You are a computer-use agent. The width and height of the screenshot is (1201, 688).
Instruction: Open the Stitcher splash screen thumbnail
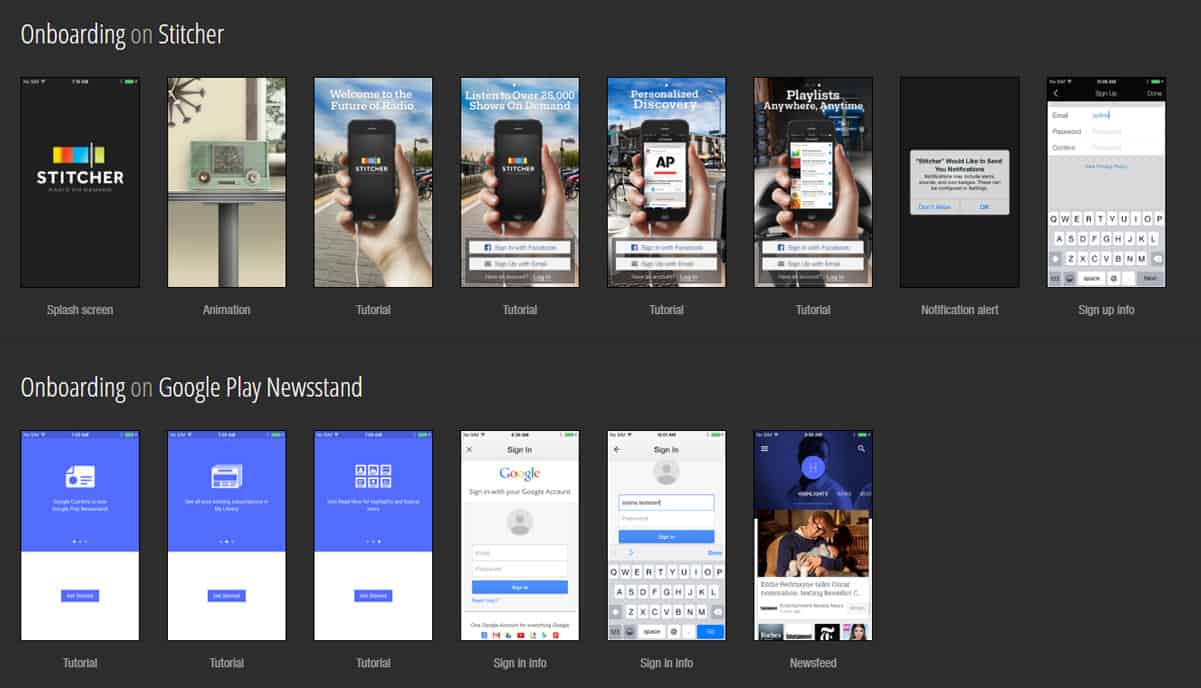coord(80,182)
